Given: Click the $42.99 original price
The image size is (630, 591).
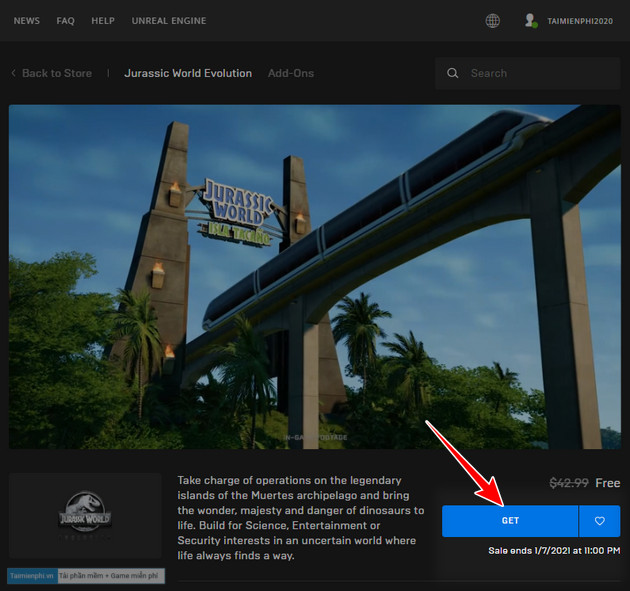Looking at the screenshot, I should pyautogui.click(x=569, y=483).
